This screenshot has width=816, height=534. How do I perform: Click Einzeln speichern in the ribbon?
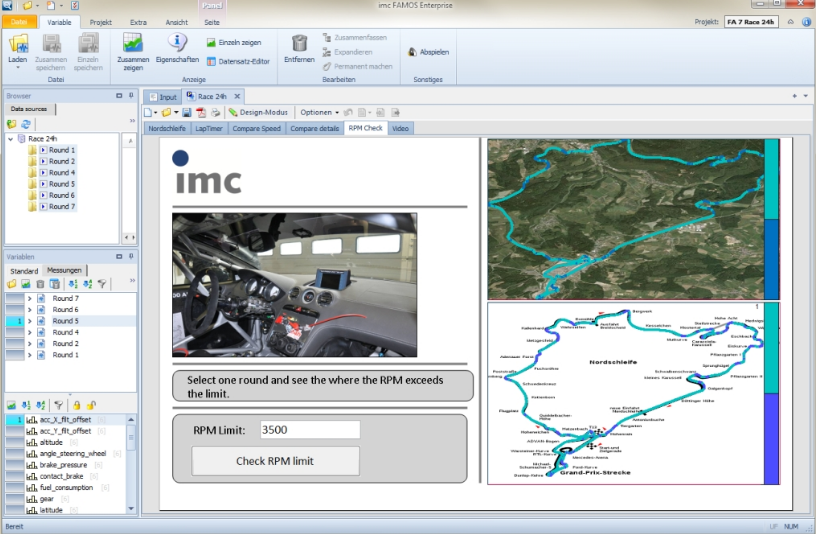(x=88, y=52)
